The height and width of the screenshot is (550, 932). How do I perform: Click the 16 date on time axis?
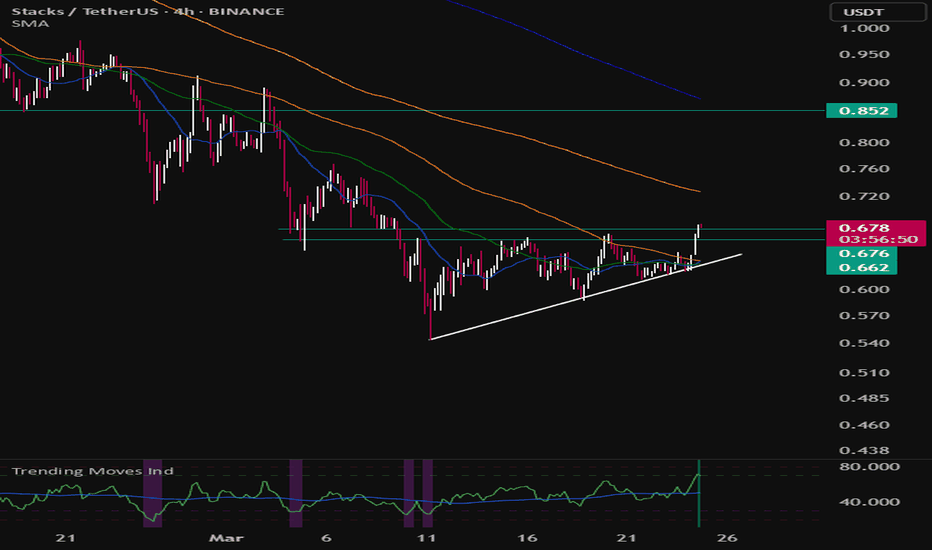pos(527,538)
